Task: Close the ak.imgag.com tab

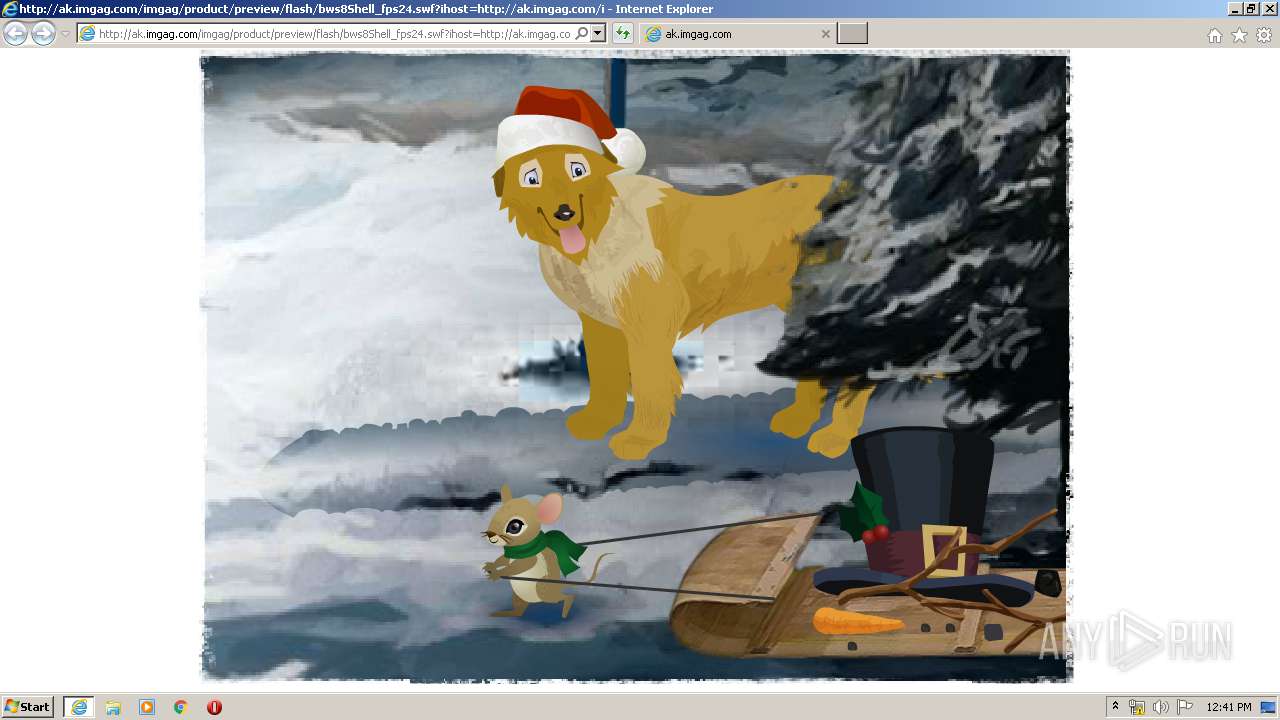Action: pyautogui.click(x=825, y=34)
